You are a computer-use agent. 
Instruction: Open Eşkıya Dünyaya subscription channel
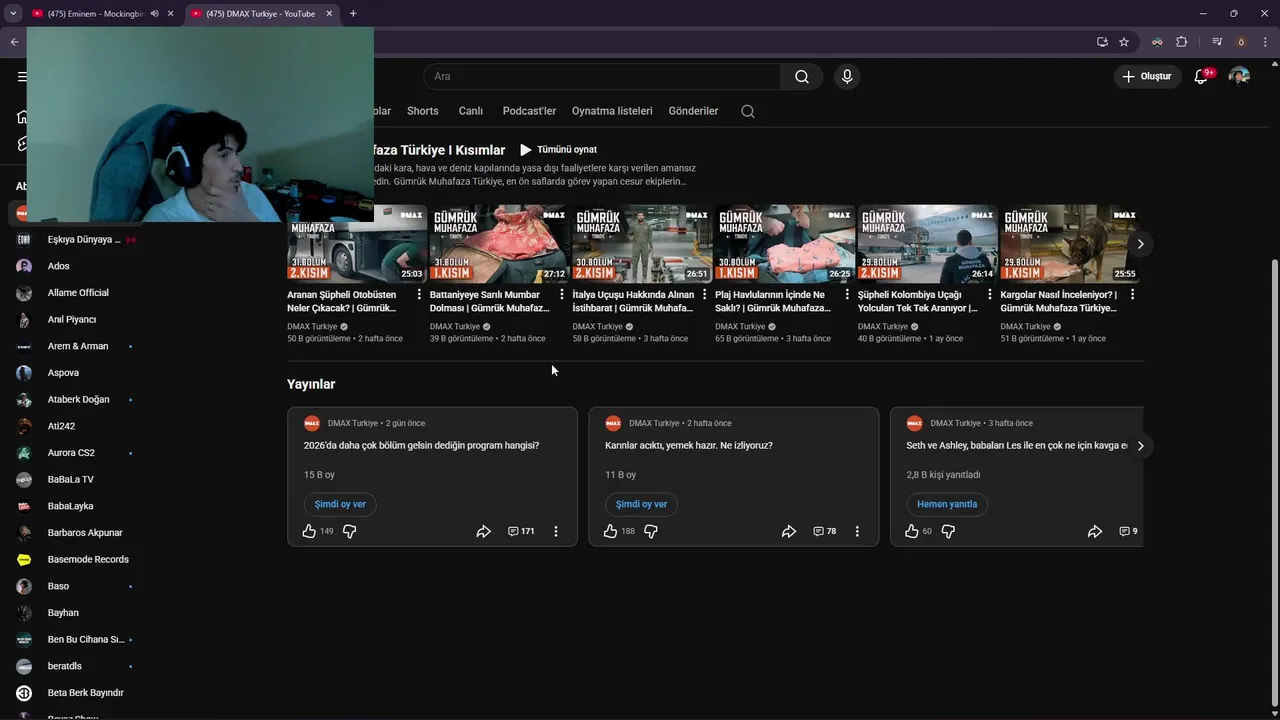click(75, 240)
